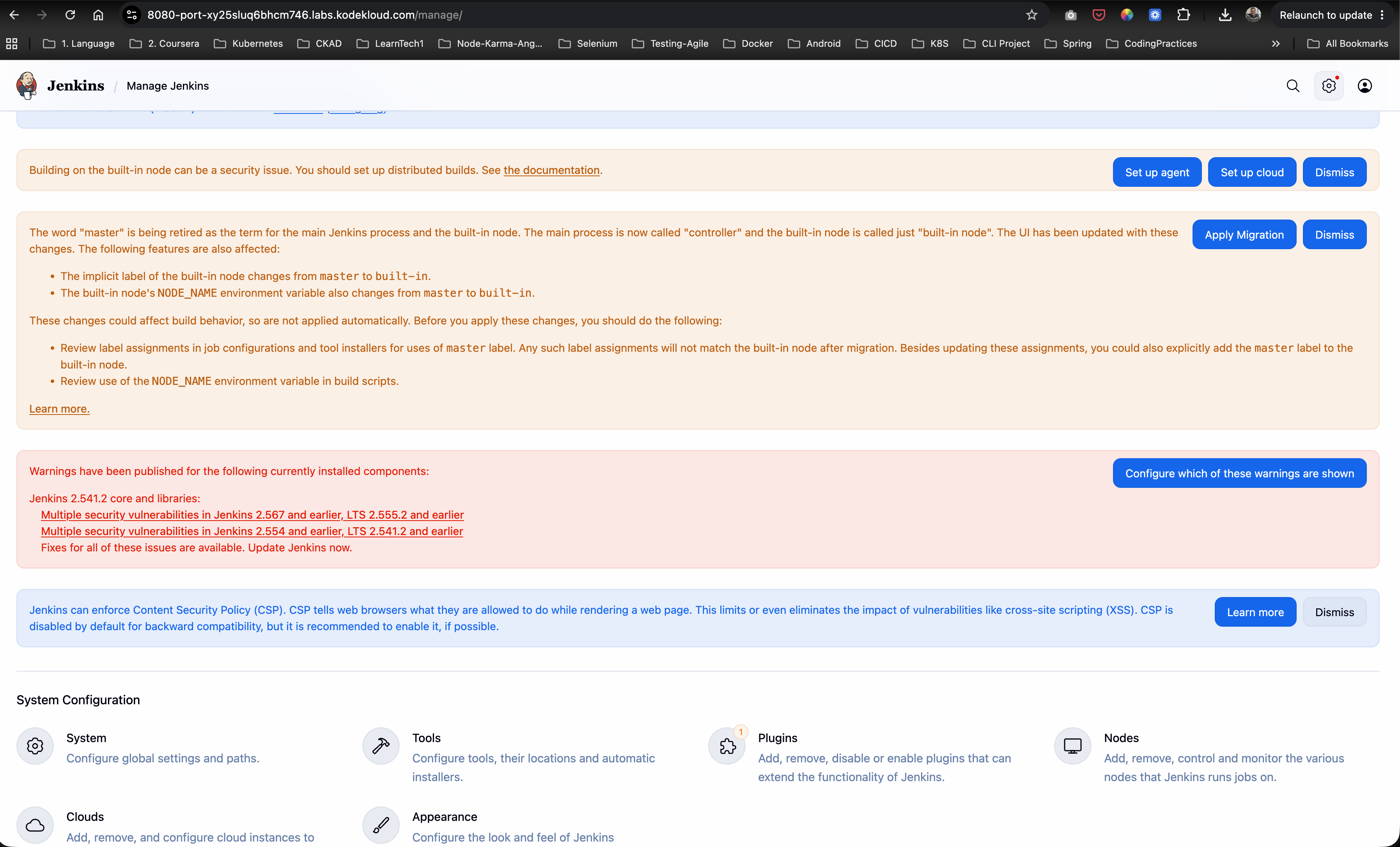1400x847 pixels.
Task: Open the Chrome three-dot menu
Action: pos(1382,15)
